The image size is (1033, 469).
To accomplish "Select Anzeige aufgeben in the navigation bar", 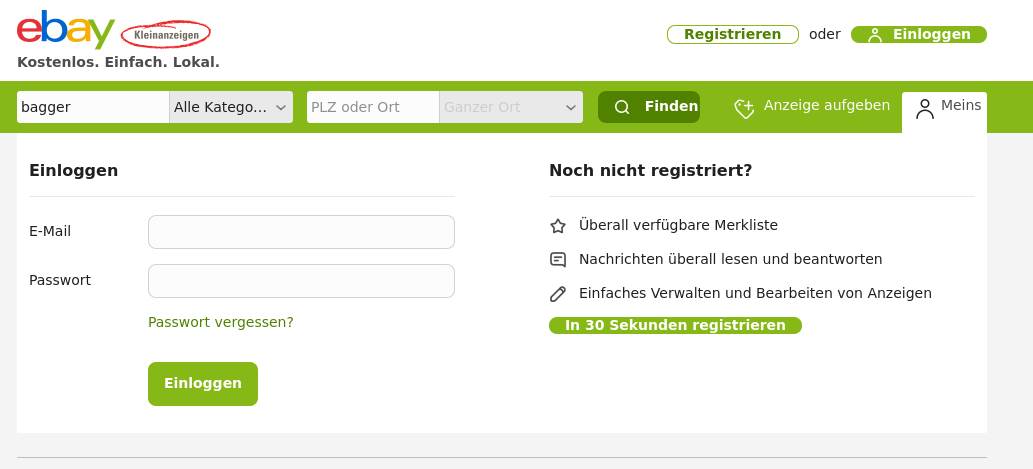I will coord(826,106).
